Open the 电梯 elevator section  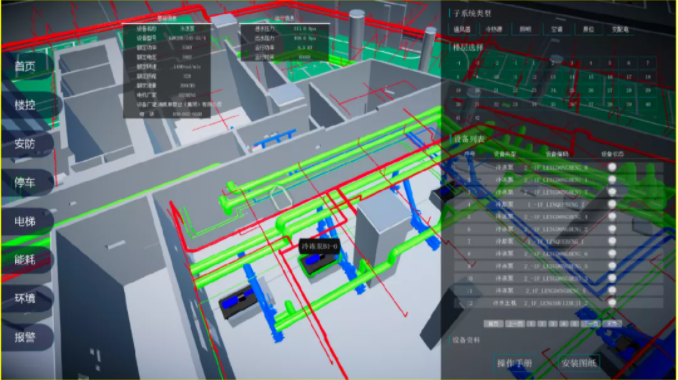(26, 221)
